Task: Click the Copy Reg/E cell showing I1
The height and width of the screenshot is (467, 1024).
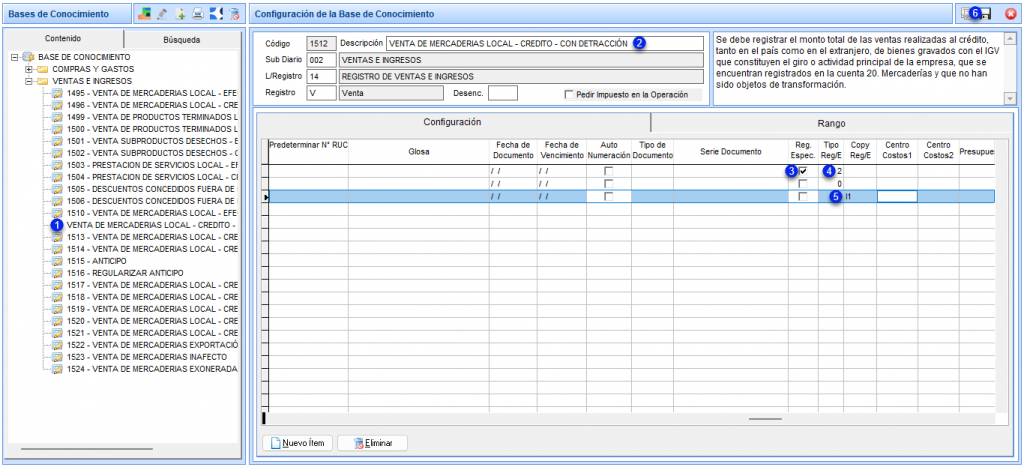Action: pos(859,196)
